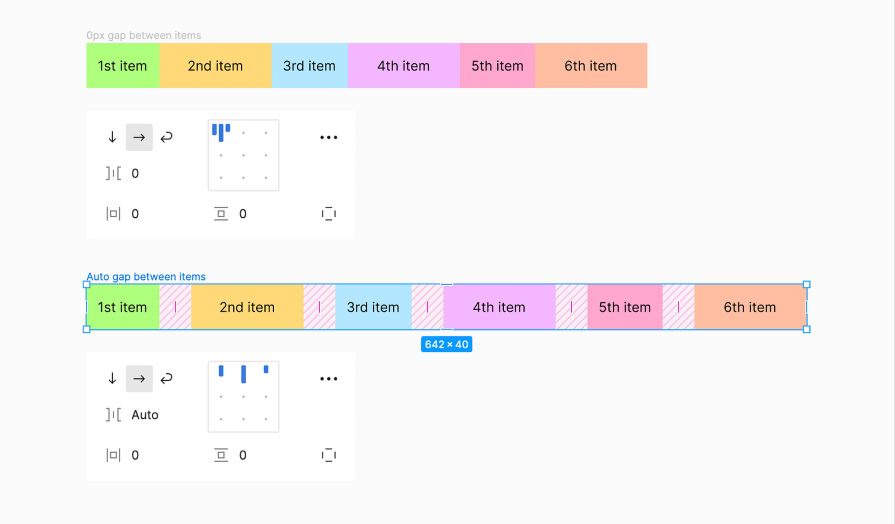This screenshot has width=895, height=524.
Task: Click wrap layout icon in the Auto gap panel
Action: [x=167, y=378]
